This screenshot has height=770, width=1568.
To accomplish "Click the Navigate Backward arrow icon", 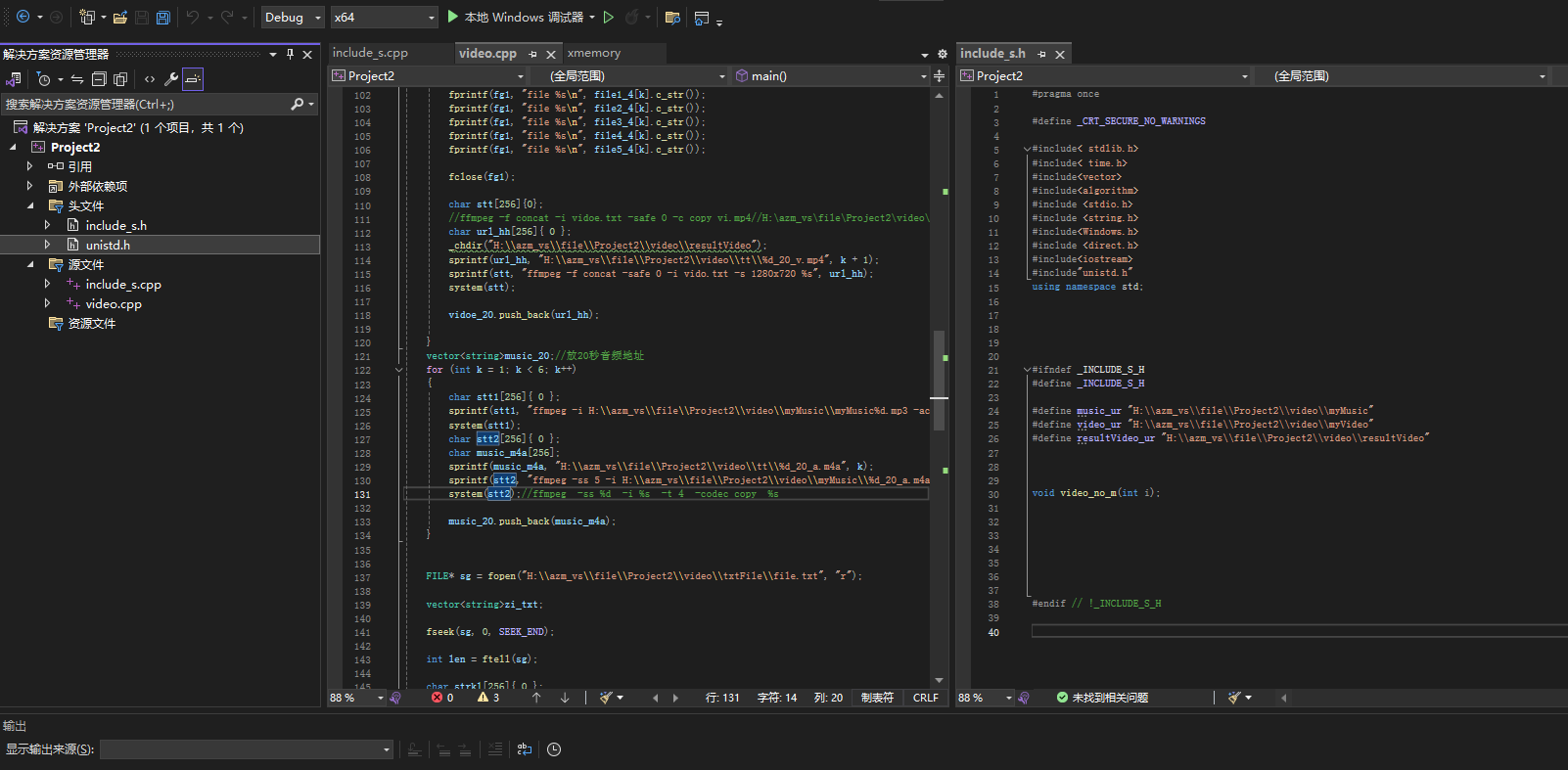I will [23, 17].
